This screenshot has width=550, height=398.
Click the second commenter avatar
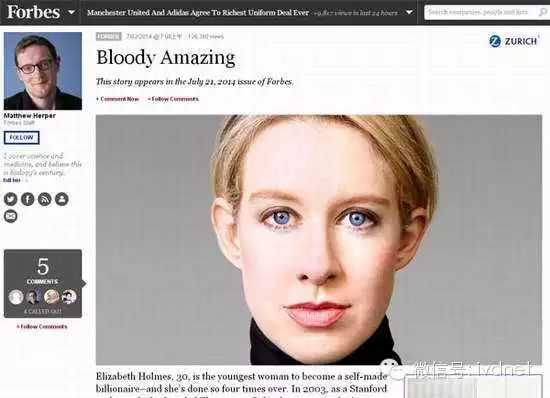tap(34, 297)
